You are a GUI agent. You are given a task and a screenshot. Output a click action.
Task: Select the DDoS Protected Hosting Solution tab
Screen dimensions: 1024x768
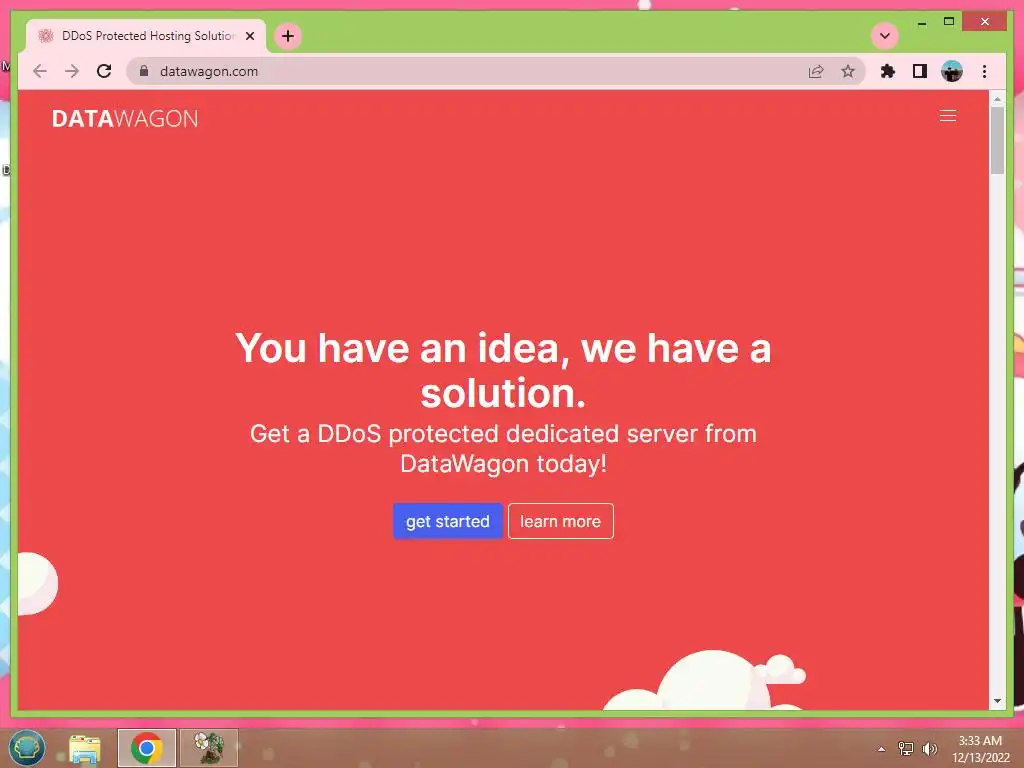pyautogui.click(x=146, y=36)
